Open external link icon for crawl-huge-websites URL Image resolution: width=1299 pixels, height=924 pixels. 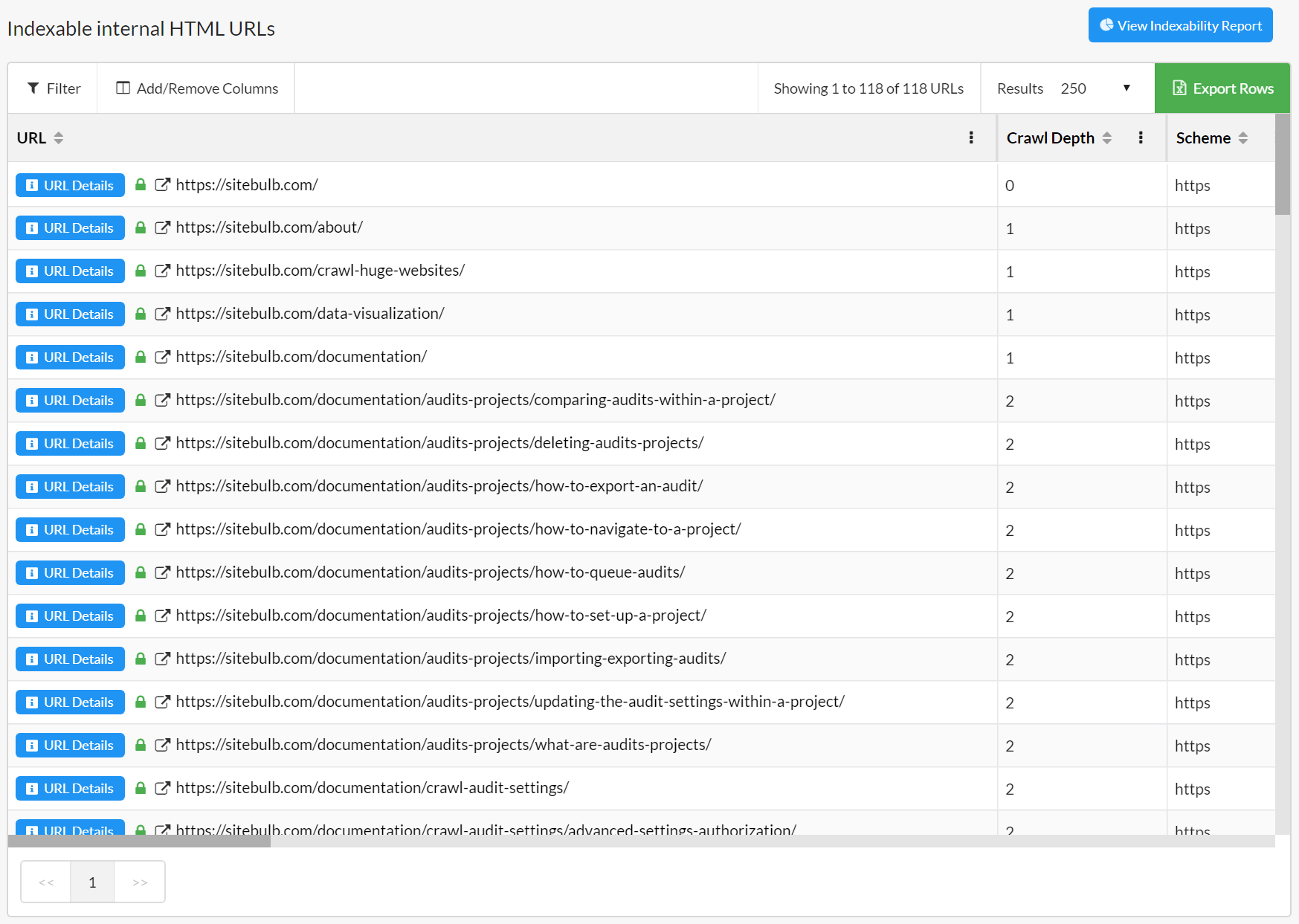[162, 271]
